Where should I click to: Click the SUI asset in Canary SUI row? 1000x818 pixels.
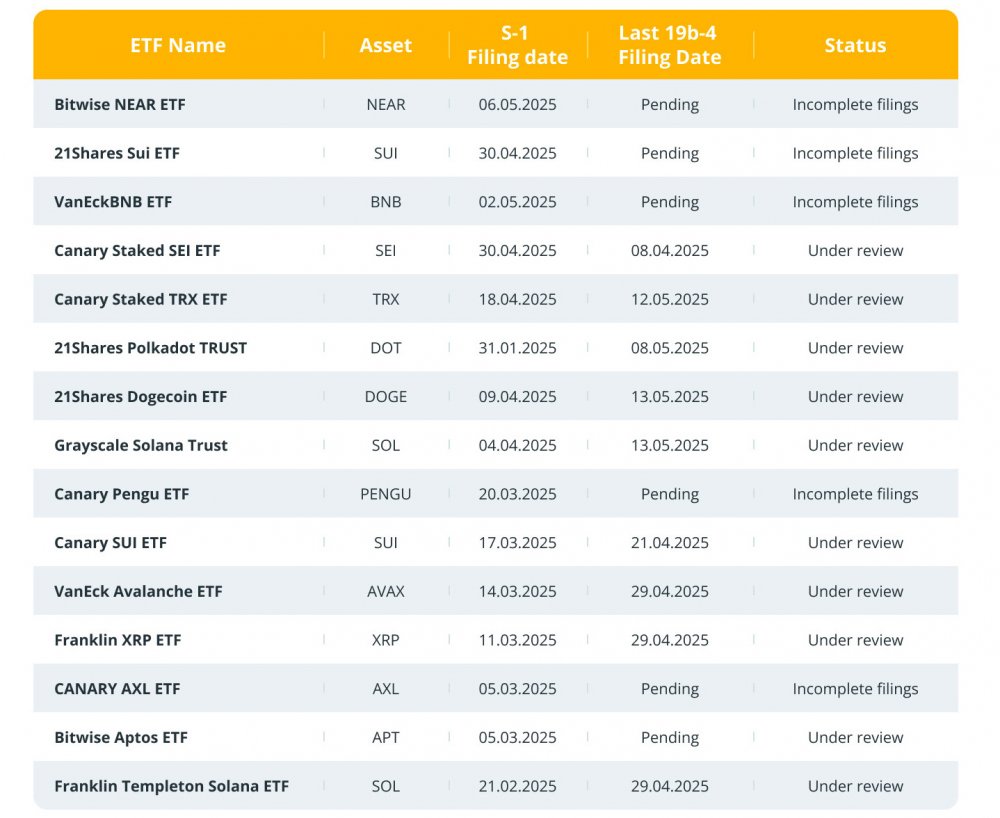click(x=386, y=543)
